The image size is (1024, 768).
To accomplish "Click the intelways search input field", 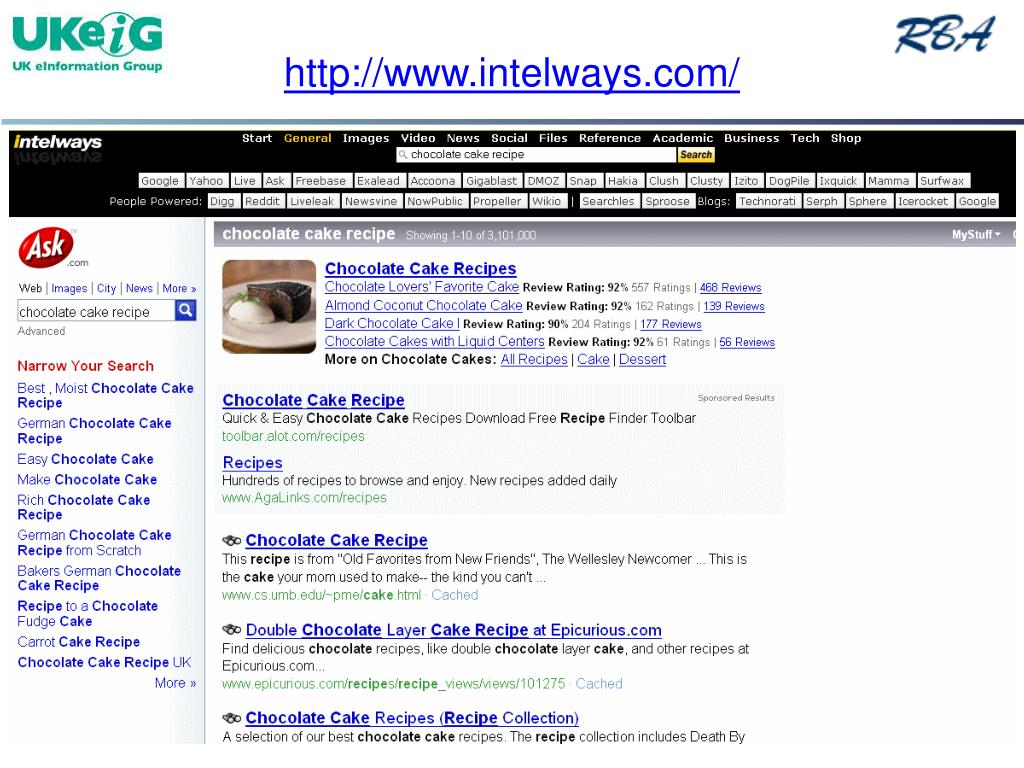I will pos(536,155).
